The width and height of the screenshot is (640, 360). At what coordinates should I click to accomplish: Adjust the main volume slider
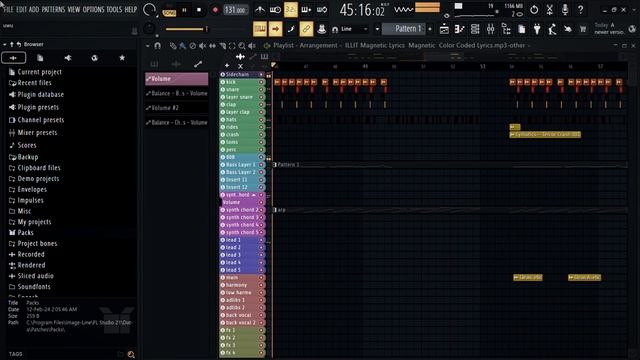(x=187, y=29)
